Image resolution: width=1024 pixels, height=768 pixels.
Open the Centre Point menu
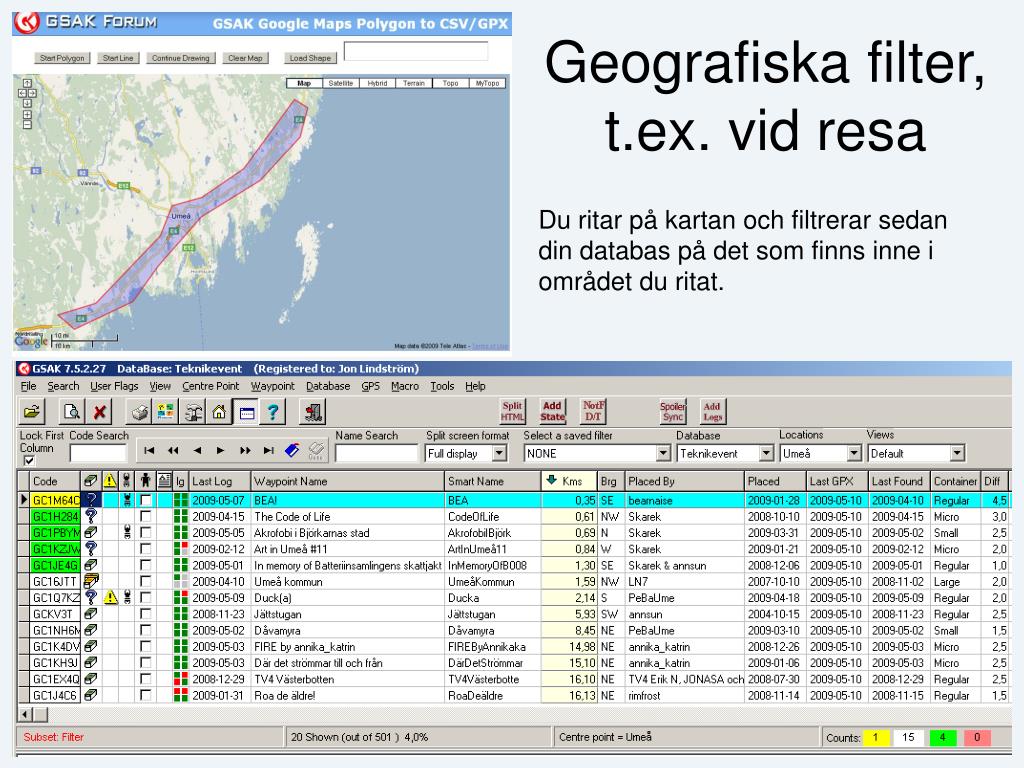coord(211,386)
